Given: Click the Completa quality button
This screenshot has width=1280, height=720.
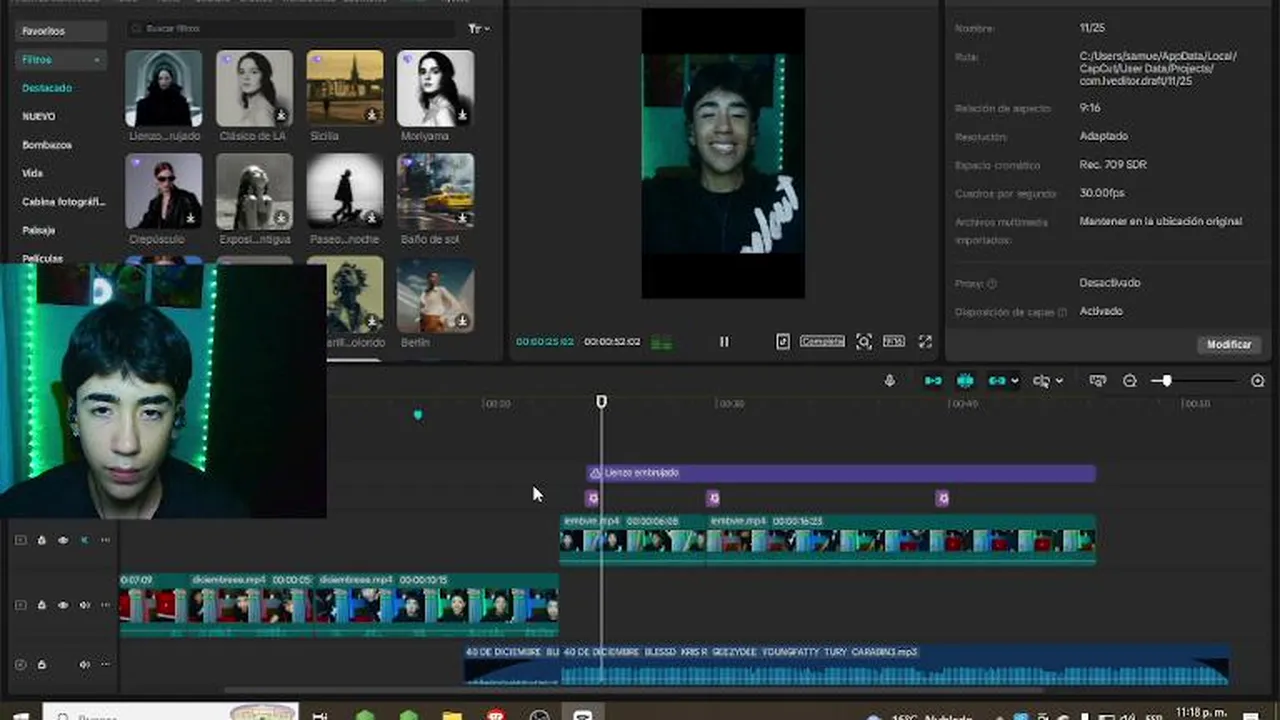Looking at the screenshot, I should [822, 342].
